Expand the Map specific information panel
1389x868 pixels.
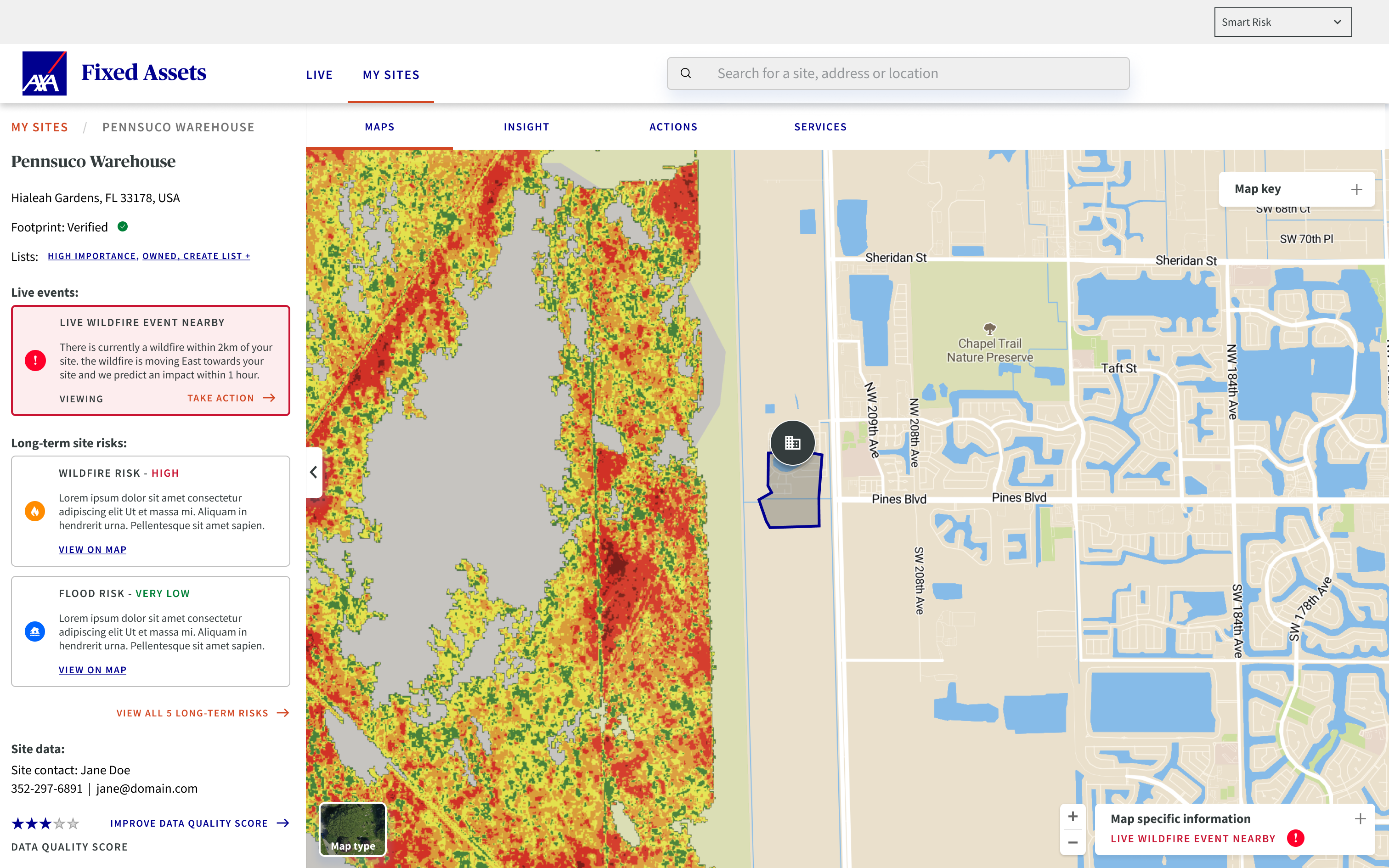[x=1361, y=818]
